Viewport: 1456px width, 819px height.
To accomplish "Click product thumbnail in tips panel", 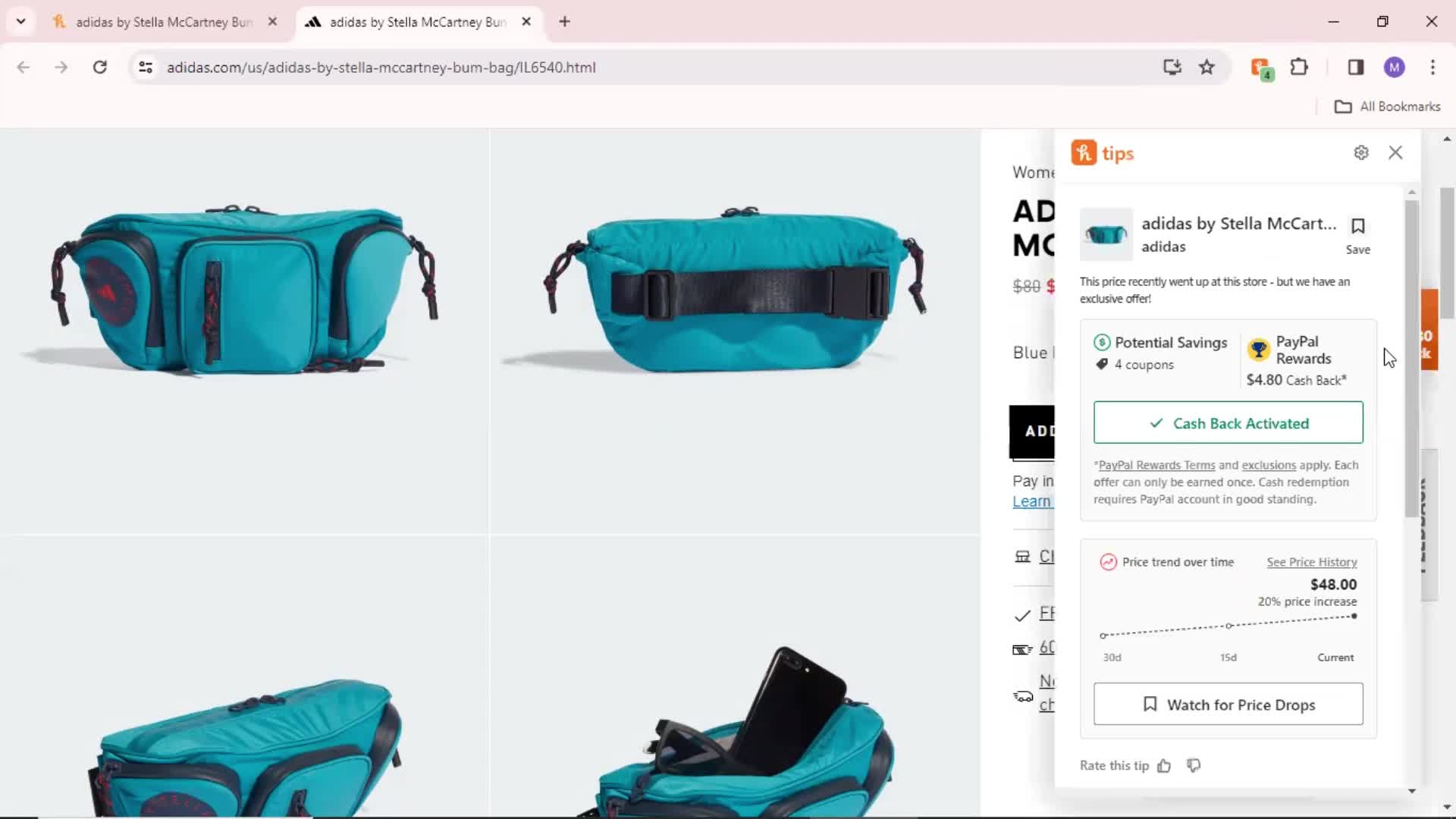I will click(1106, 234).
